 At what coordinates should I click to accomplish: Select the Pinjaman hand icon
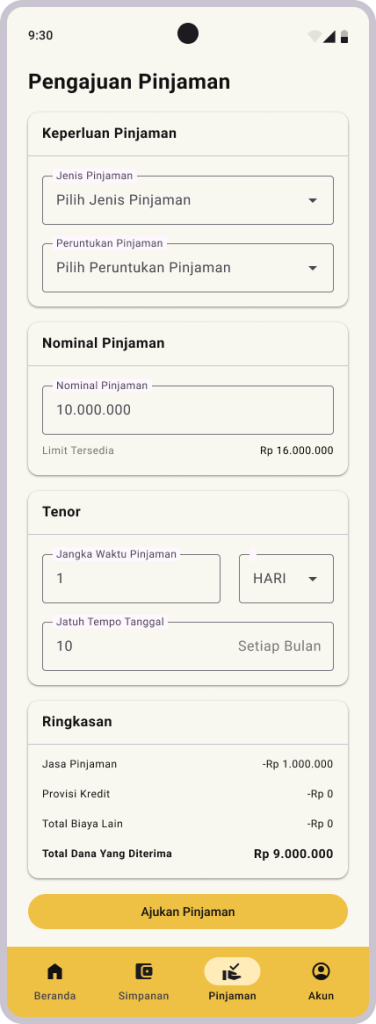click(232, 972)
